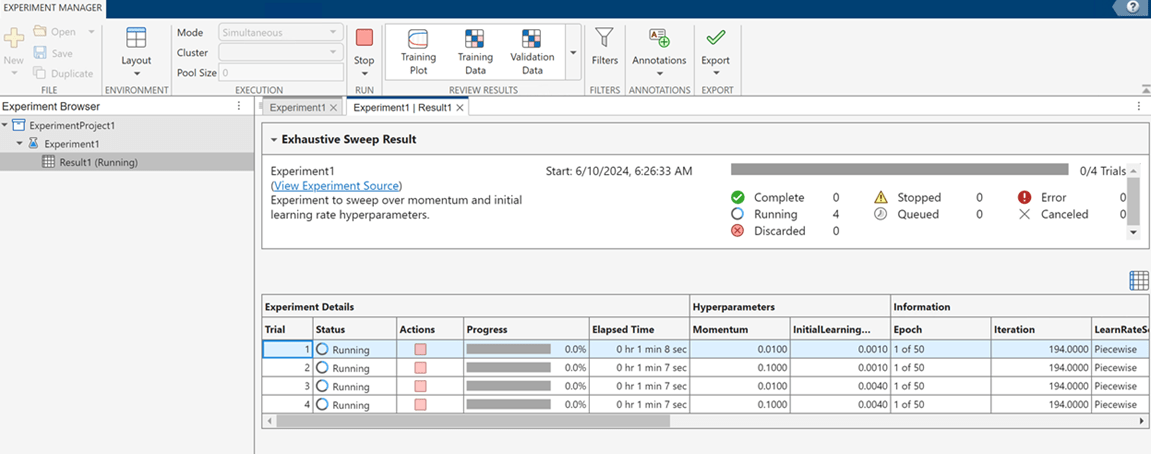Stop trial 1 using its action button
The image size is (1151, 454).
(x=420, y=350)
